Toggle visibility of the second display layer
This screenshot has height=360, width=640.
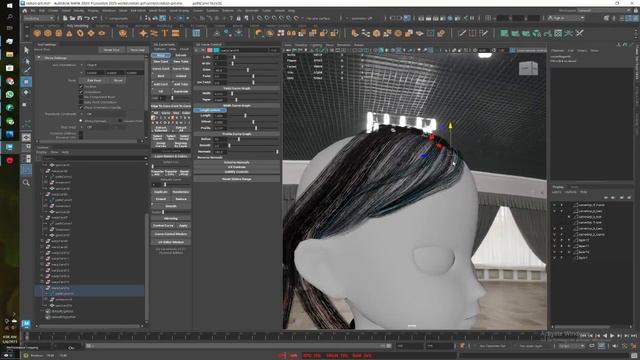tap(554, 211)
